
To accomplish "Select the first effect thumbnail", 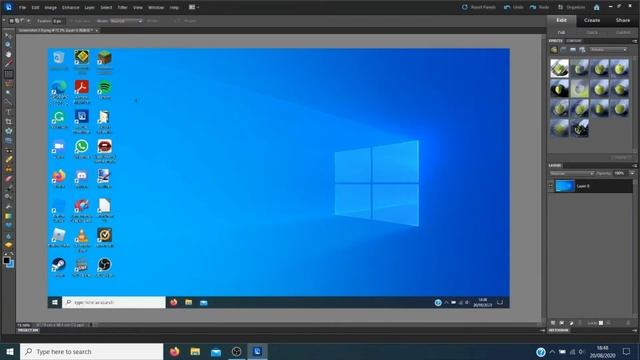I will 559,68.
